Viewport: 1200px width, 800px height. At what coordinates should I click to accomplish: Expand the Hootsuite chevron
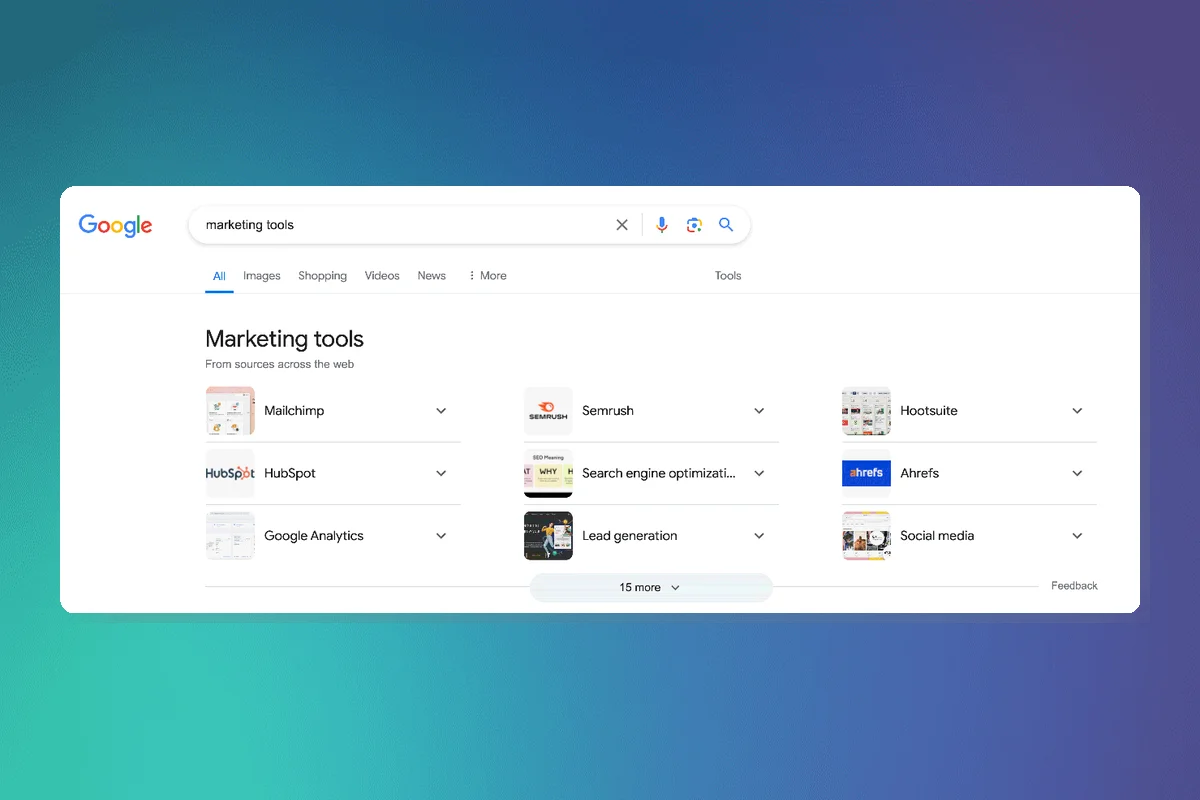(x=1077, y=411)
